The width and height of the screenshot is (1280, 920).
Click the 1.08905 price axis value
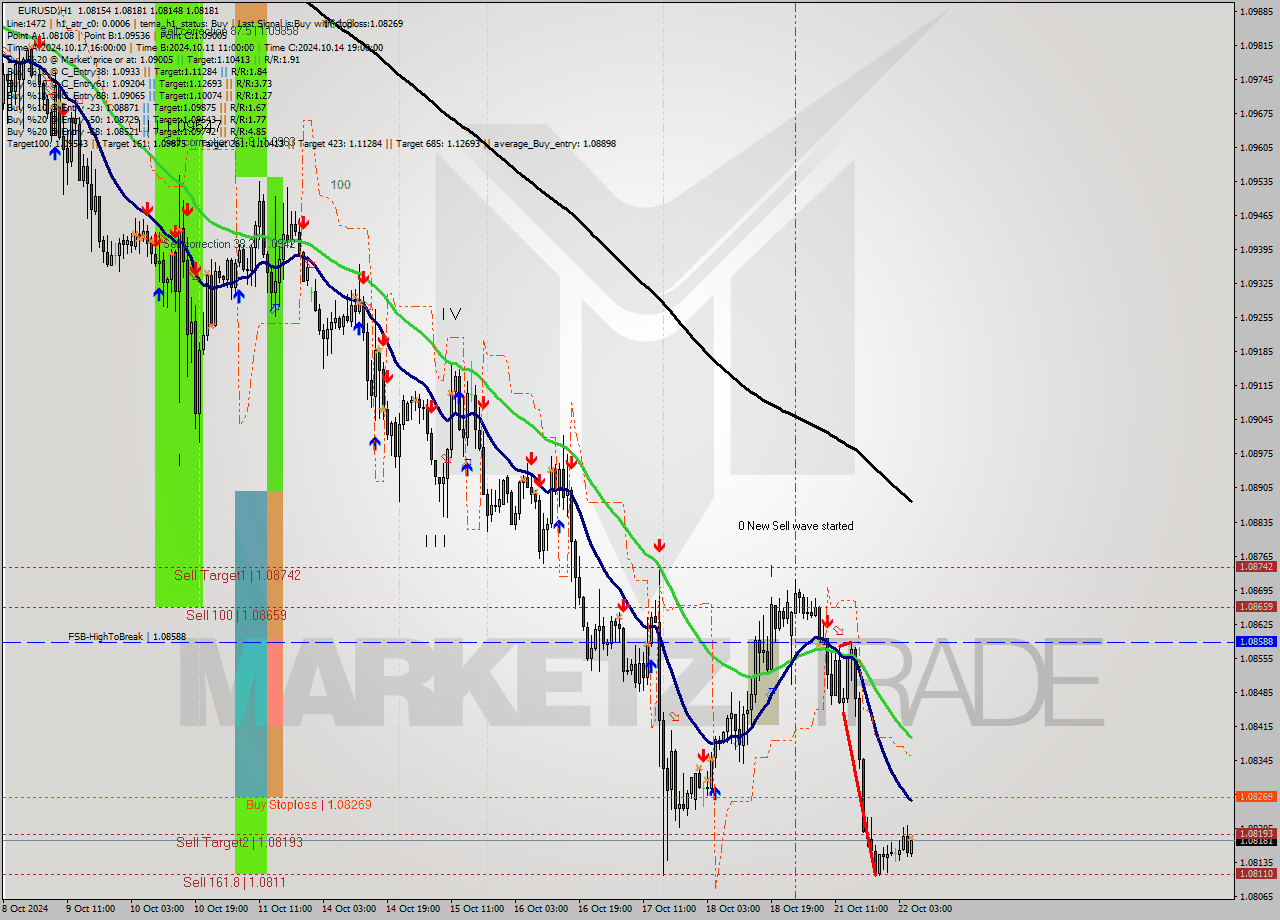click(1257, 488)
